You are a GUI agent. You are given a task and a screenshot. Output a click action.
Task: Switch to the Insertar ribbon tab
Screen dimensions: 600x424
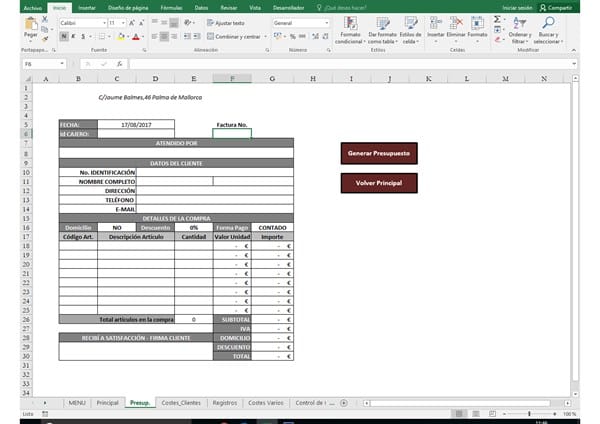coord(87,8)
